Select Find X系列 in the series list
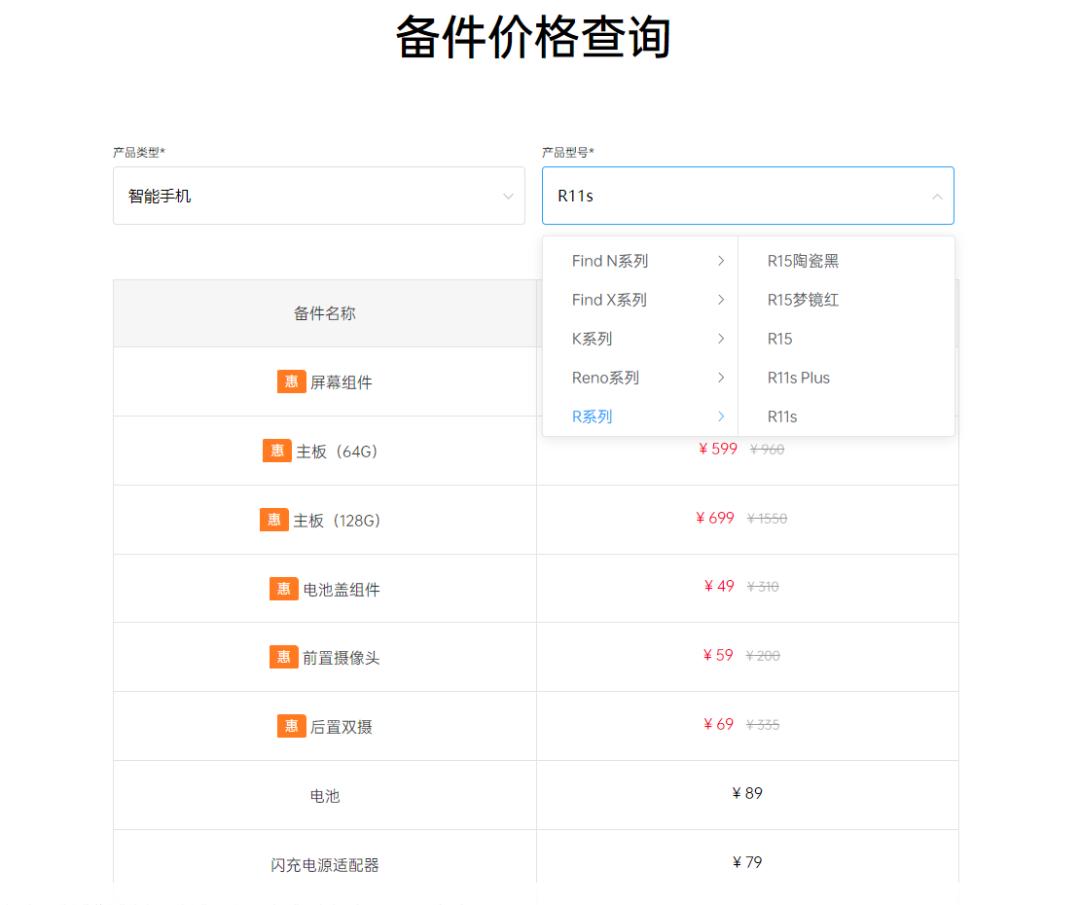Image resolution: width=1080 pixels, height=905 pixels. tap(609, 300)
